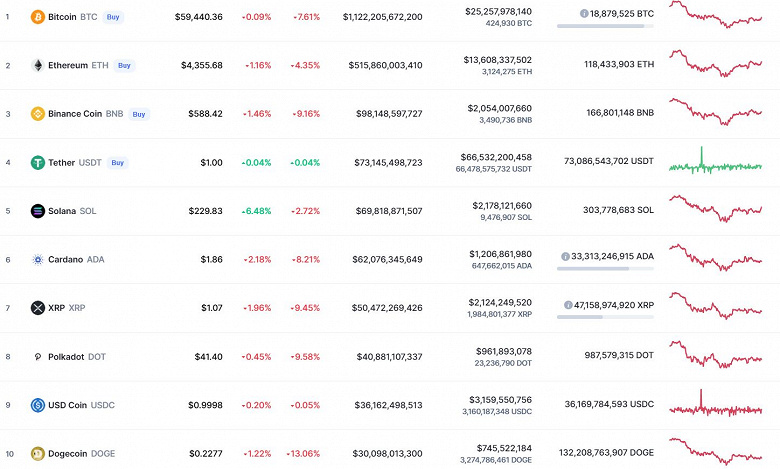780x469 pixels.
Task: Click the Tether logo icon
Action: 38,162
